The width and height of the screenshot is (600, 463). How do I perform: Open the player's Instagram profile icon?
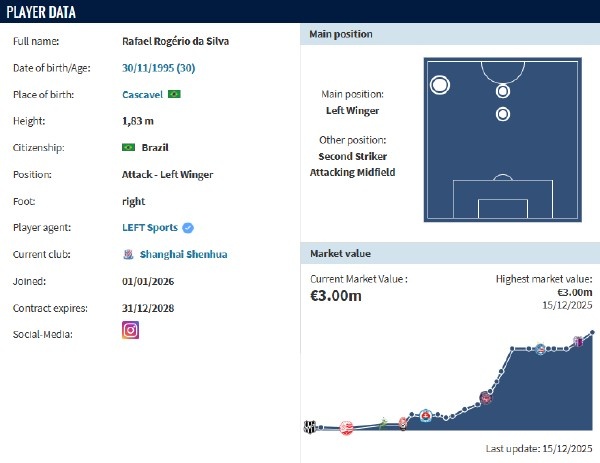130,330
